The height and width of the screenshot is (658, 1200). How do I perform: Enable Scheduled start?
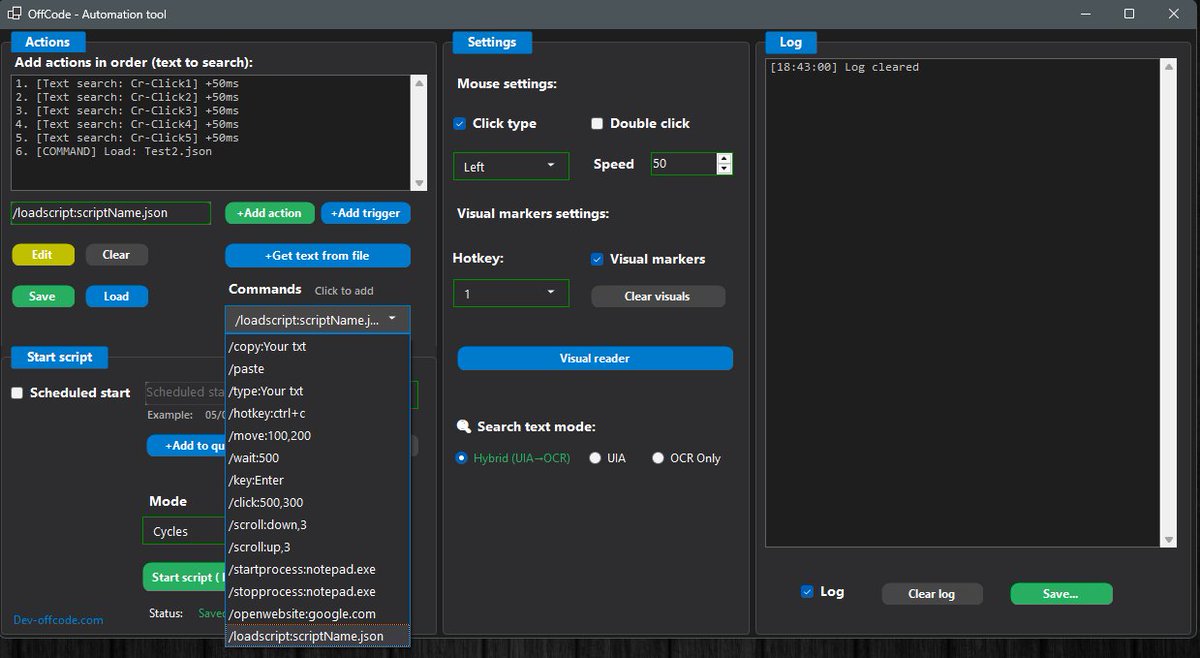17,393
